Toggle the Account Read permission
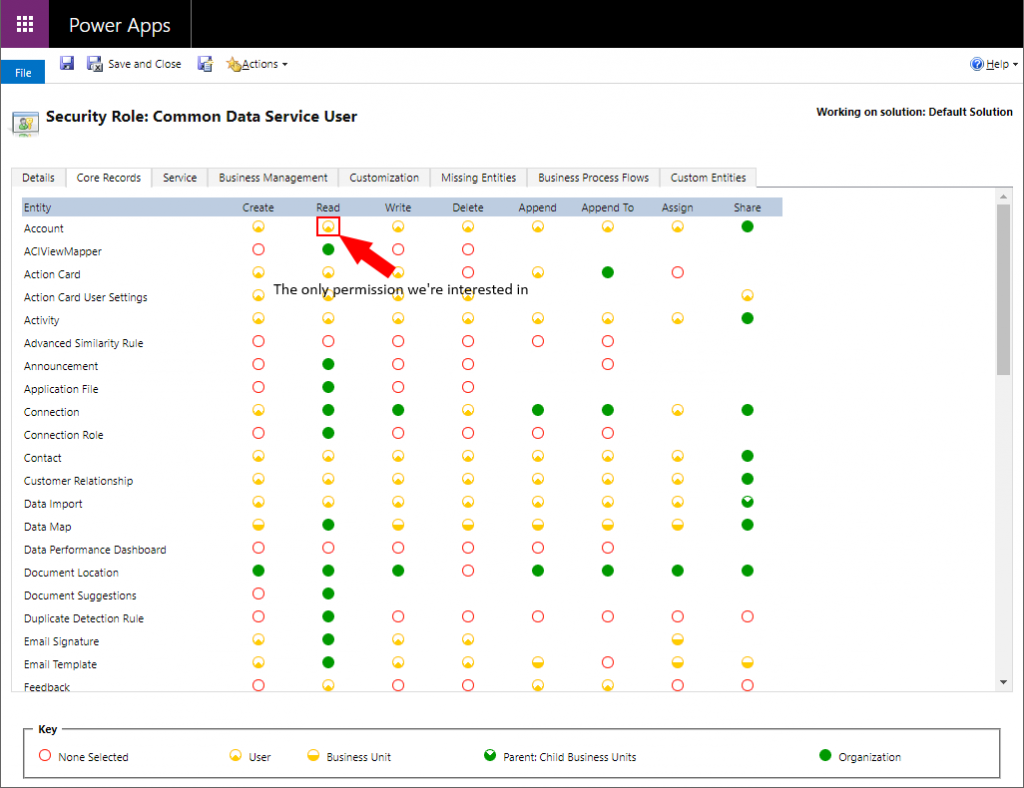 click(x=328, y=227)
